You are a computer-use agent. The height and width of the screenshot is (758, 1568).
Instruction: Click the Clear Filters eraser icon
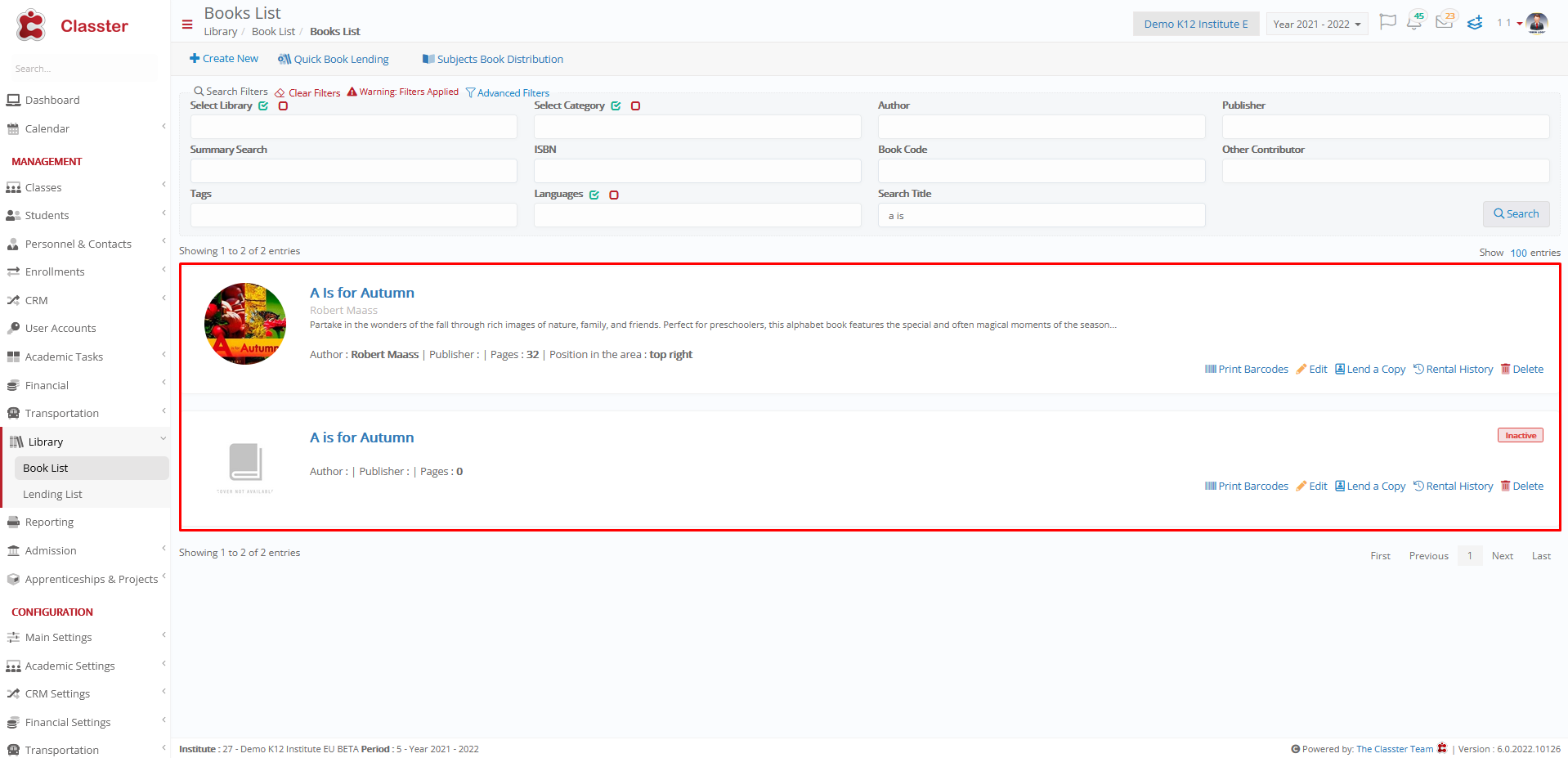[280, 92]
